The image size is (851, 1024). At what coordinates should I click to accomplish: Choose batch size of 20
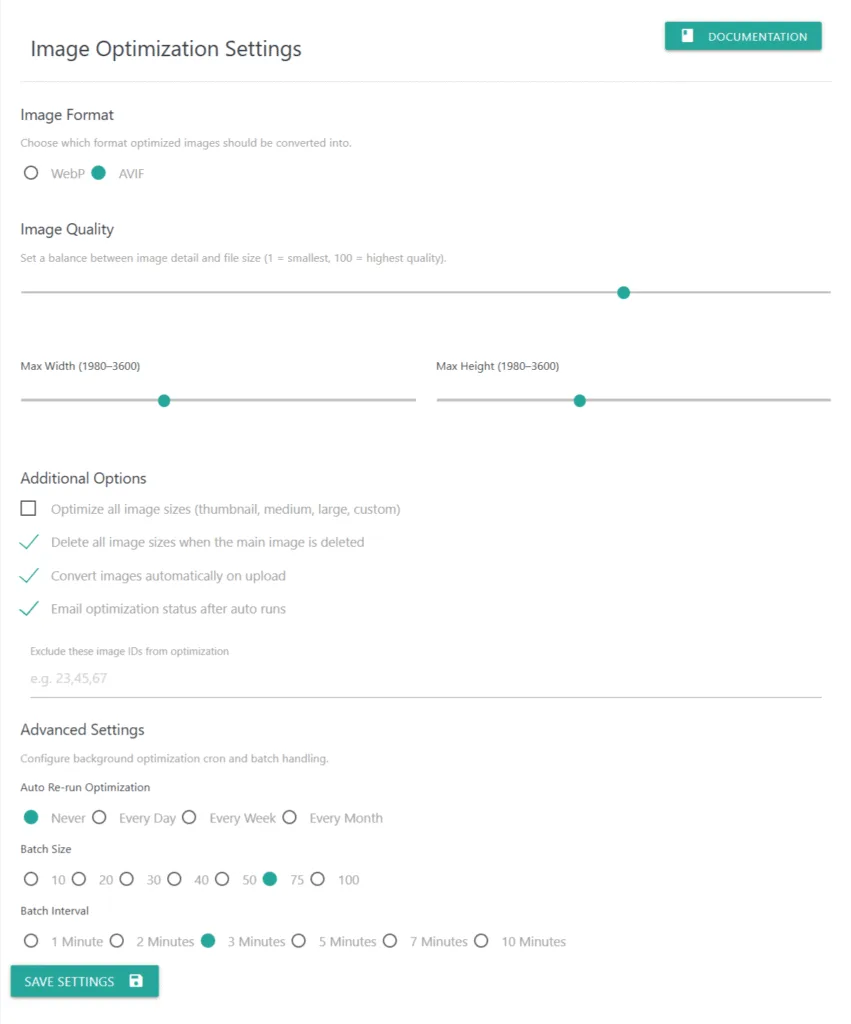pyautogui.click(x=78, y=879)
